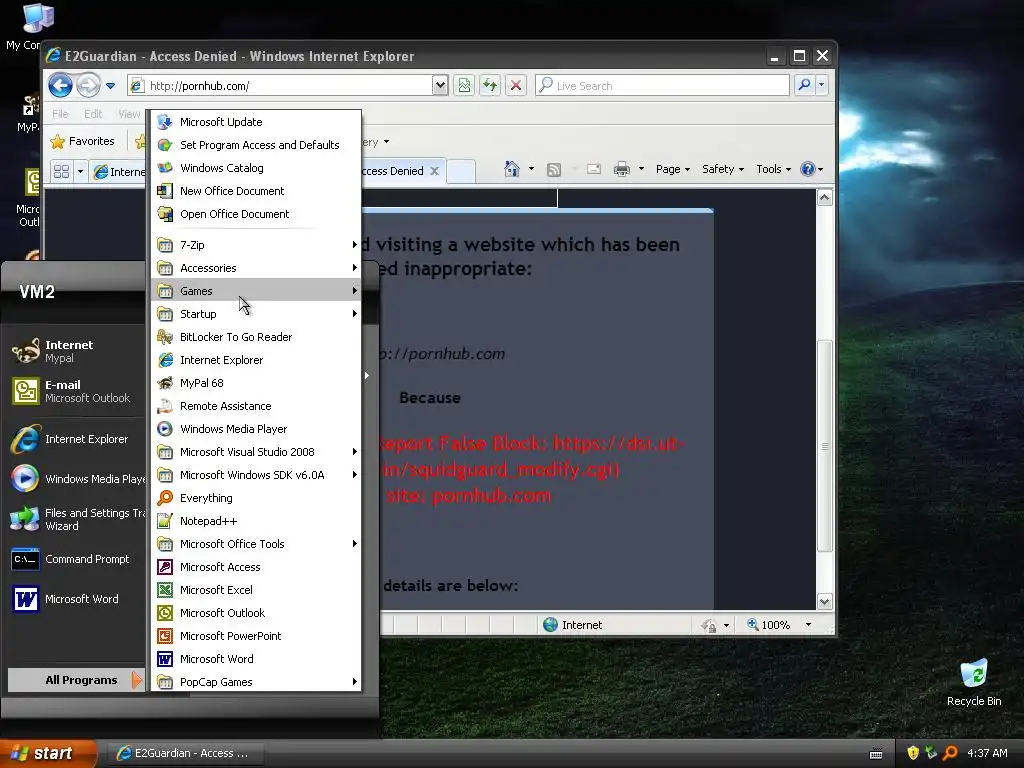
Task: Click the RSS feeds icon in command bar
Action: point(554,170)
